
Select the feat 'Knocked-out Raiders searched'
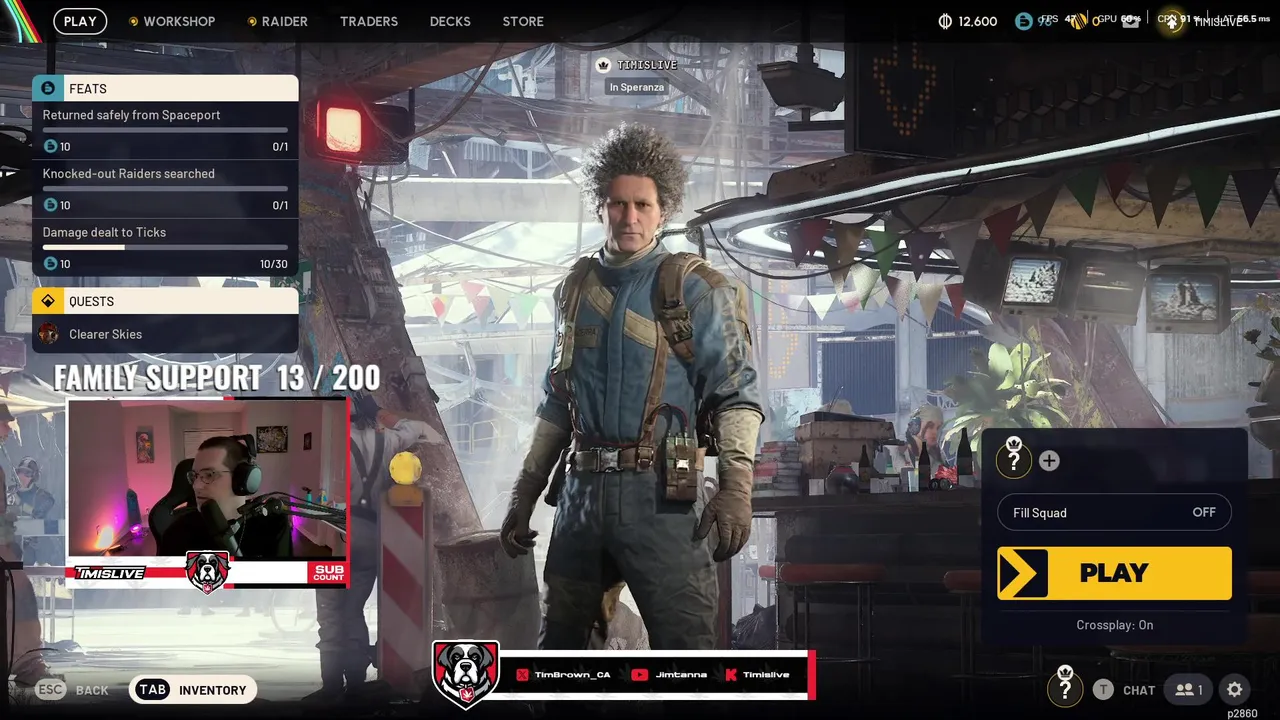click(165, 189)
